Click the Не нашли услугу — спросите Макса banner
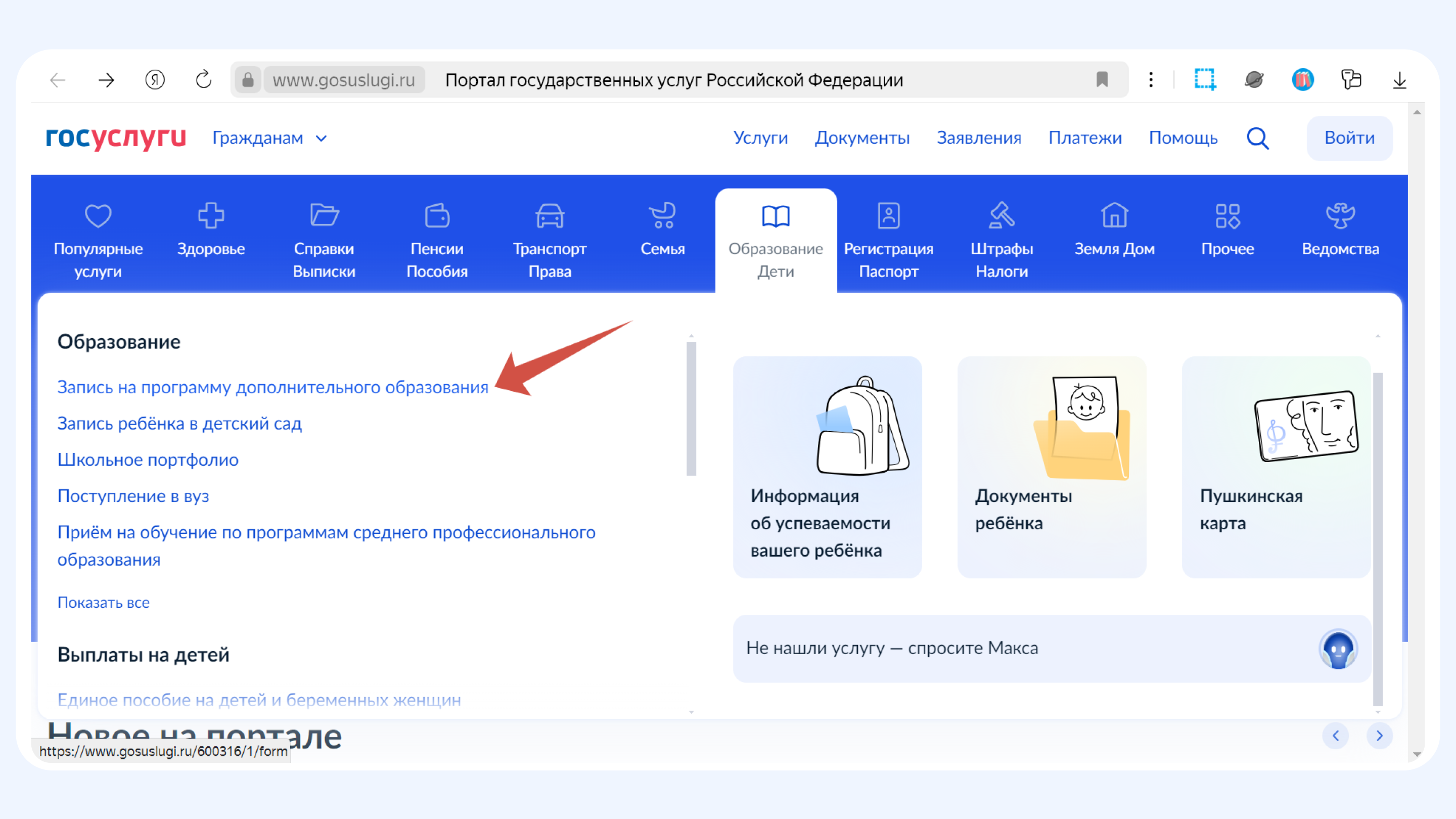 [1052, 648]
